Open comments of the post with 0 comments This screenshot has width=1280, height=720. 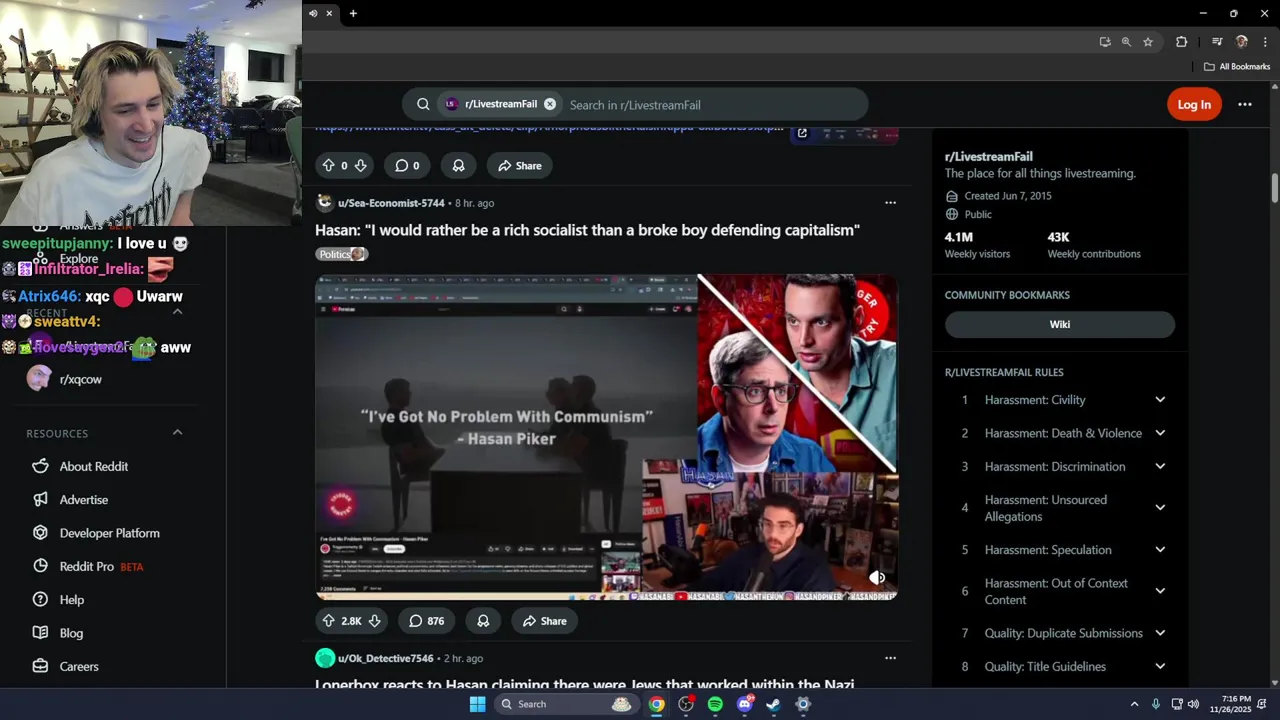[407, 166]
